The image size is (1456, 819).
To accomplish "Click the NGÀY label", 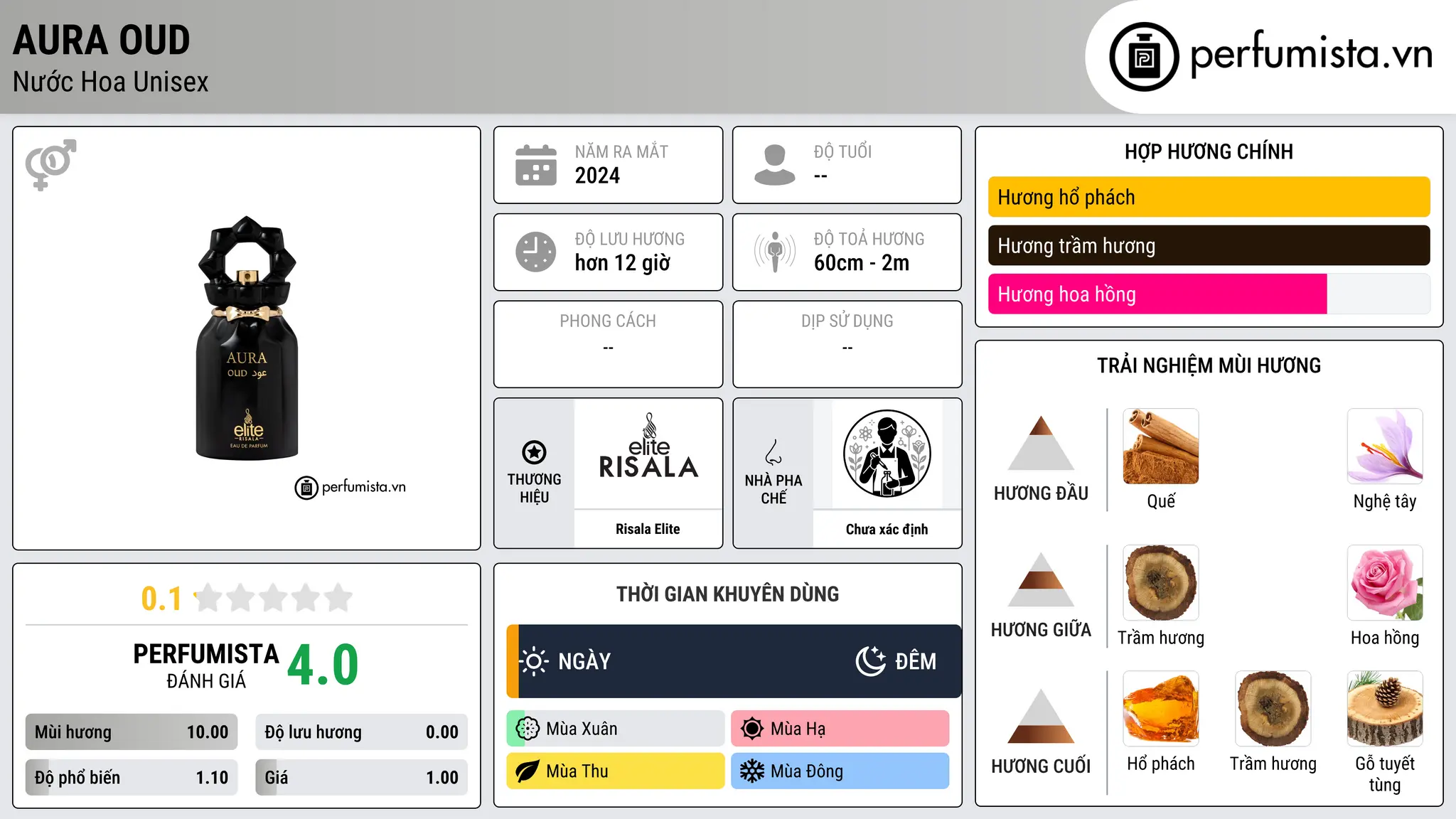I will pos(584,661).
